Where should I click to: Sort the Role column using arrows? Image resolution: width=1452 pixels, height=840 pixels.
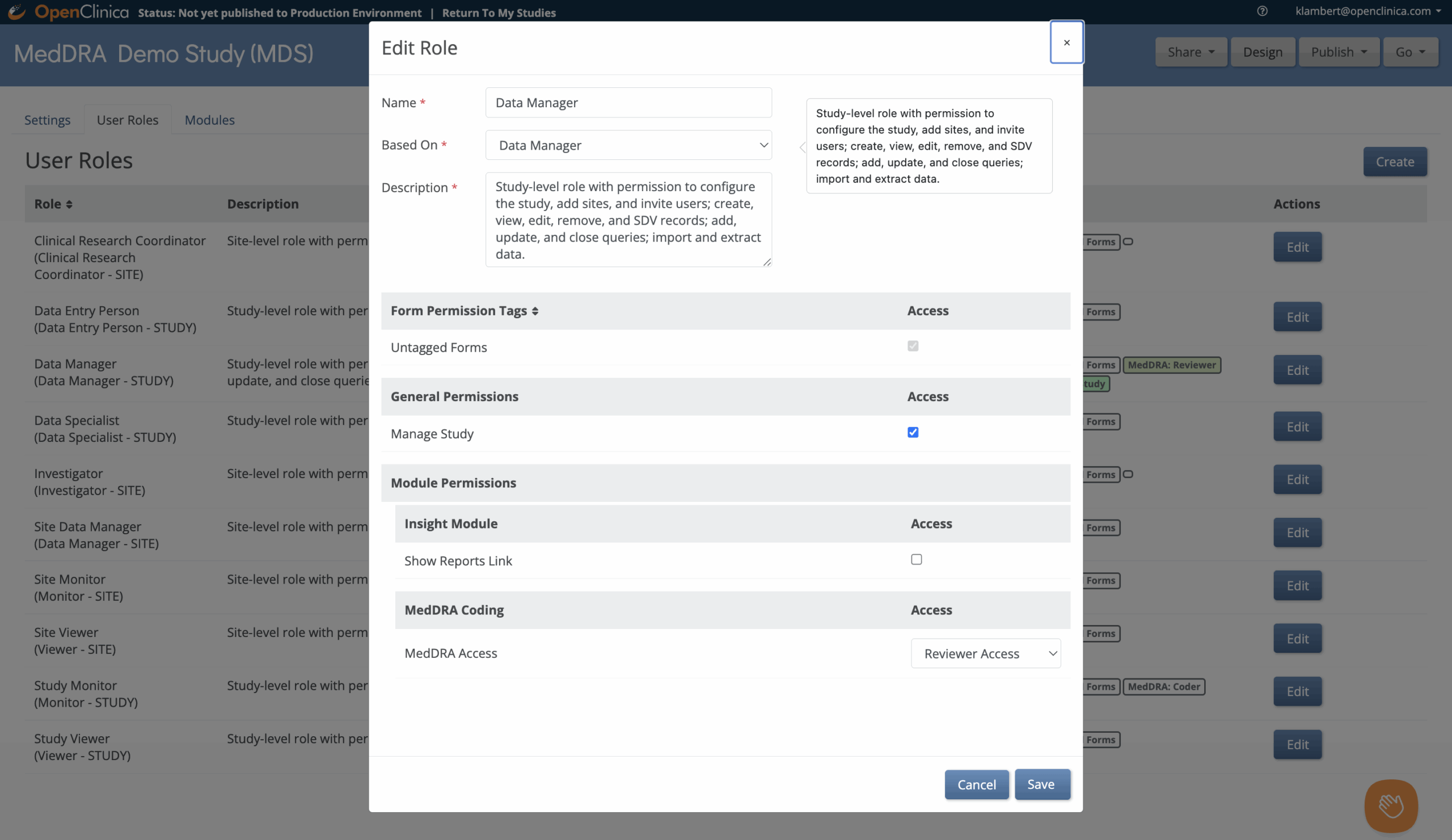tap(69, 205)
